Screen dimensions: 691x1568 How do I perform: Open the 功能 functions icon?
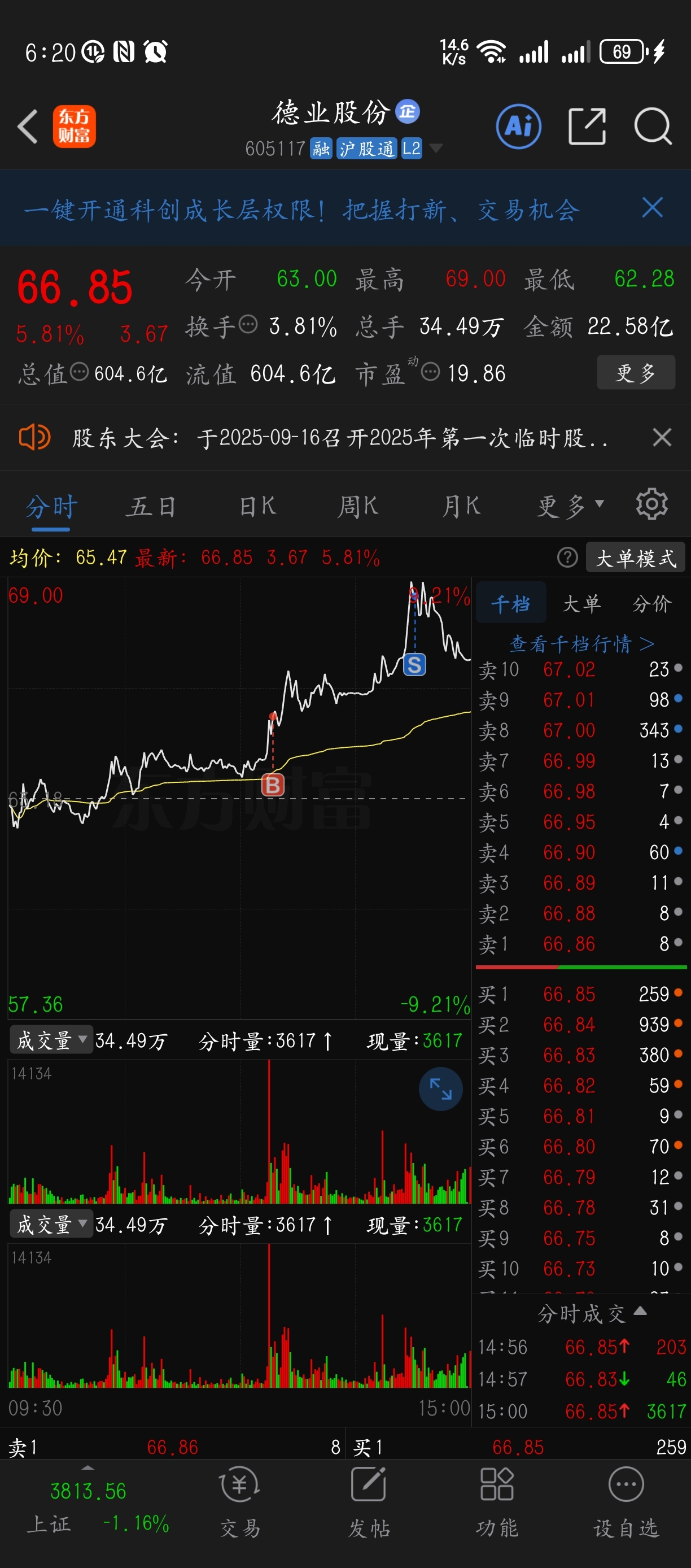coord(497,1503)
